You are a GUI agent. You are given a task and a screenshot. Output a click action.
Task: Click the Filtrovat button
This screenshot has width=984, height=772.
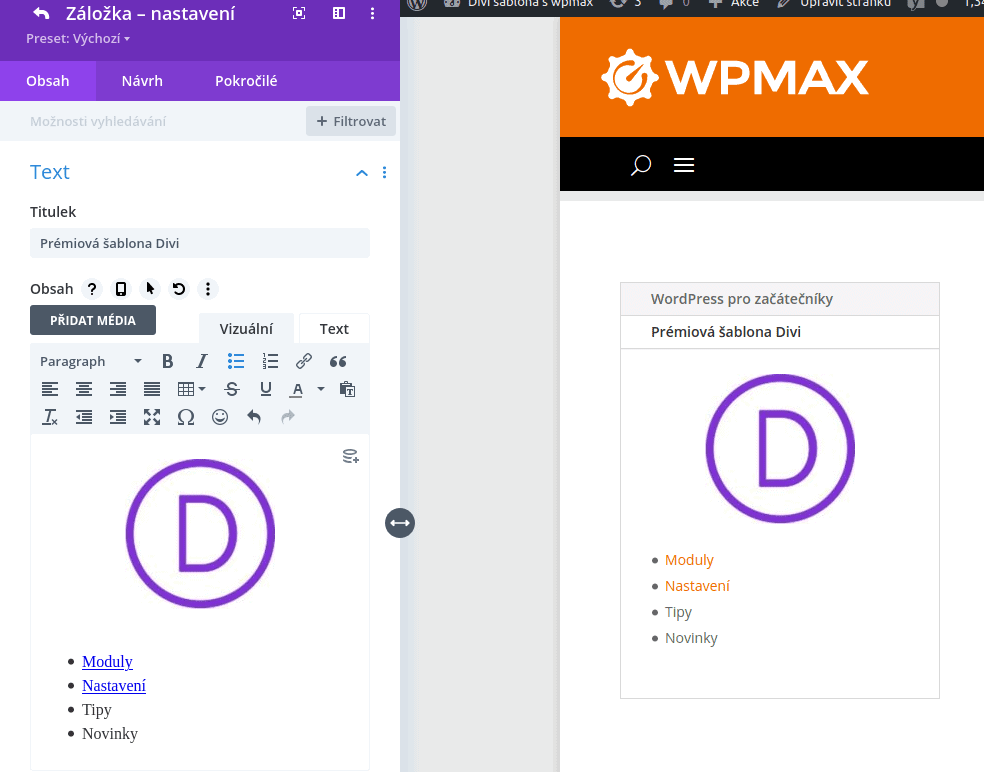click(351, 121)
